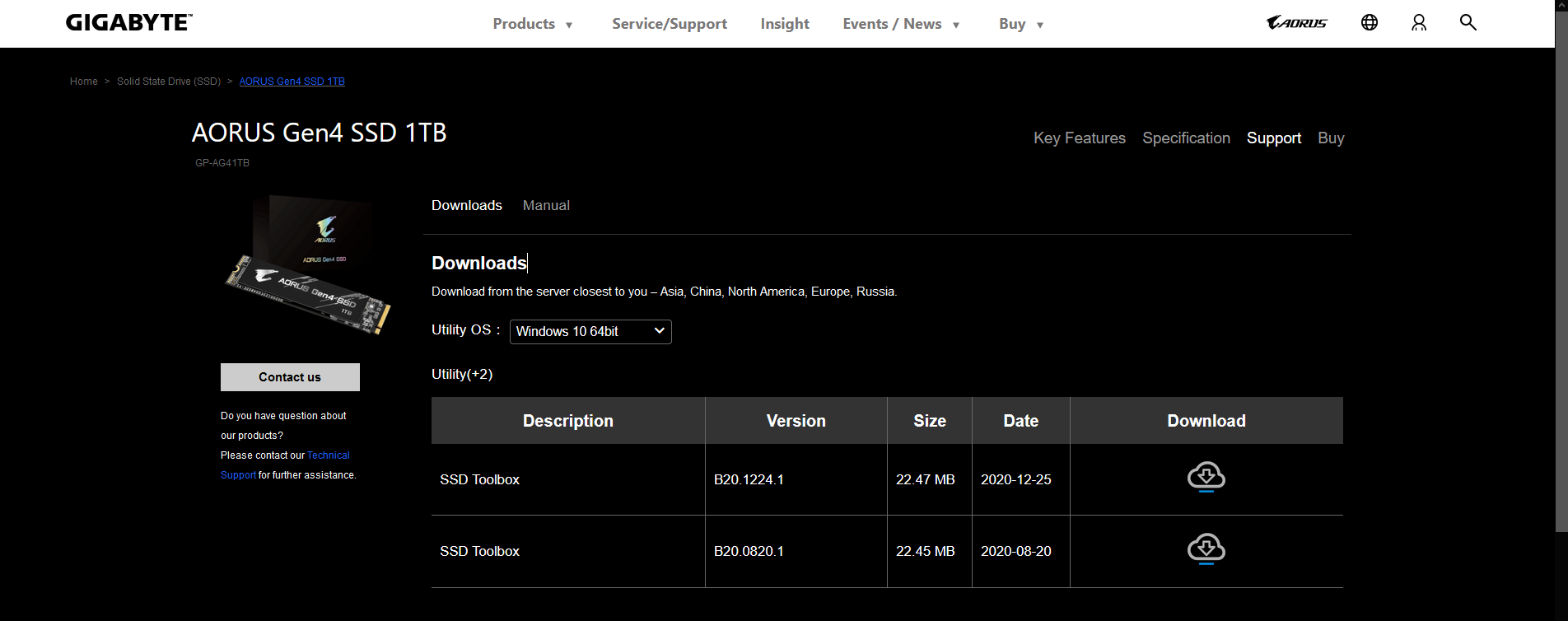The width and height of the screenshot is (1568, 621).
Task: Open Solid State Drive (SSD) breadcrumb
Action: click(x=169, y=82)
